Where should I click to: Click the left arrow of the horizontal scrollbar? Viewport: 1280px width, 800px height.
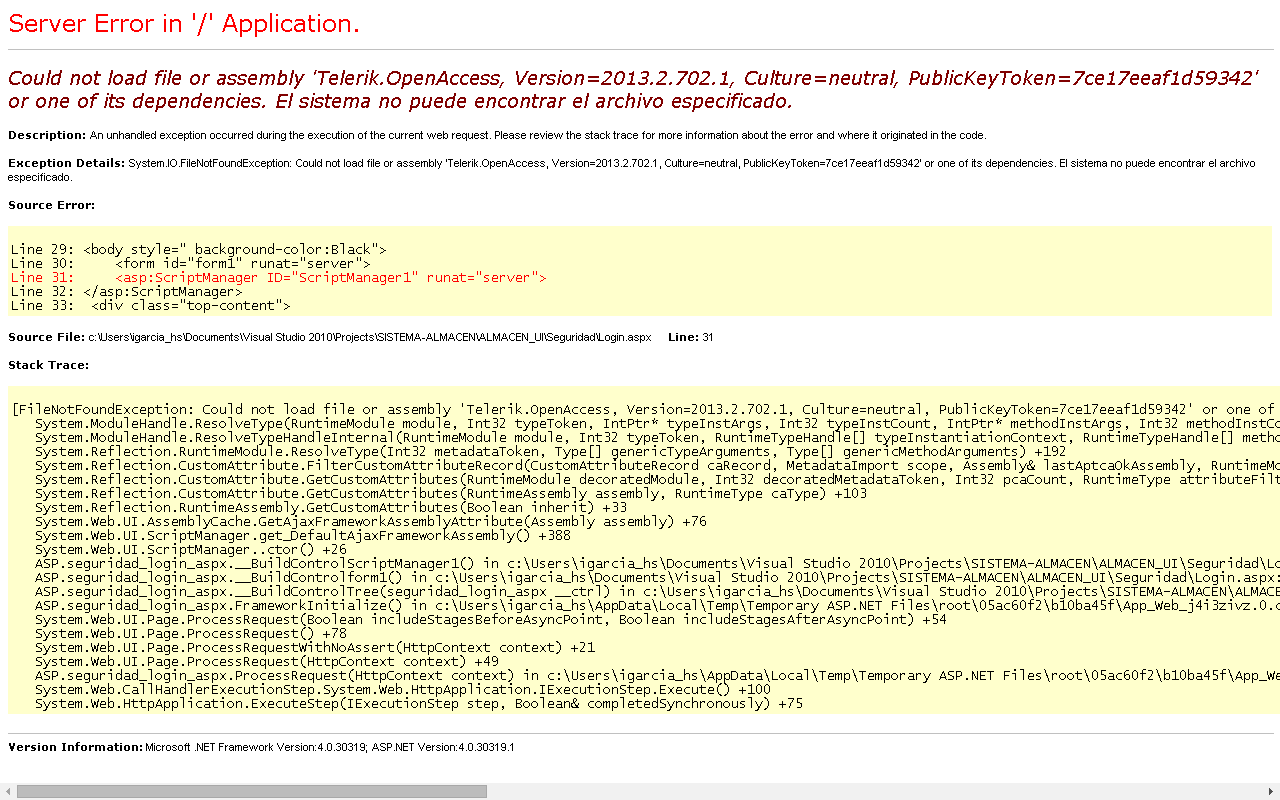coord(8,791)
